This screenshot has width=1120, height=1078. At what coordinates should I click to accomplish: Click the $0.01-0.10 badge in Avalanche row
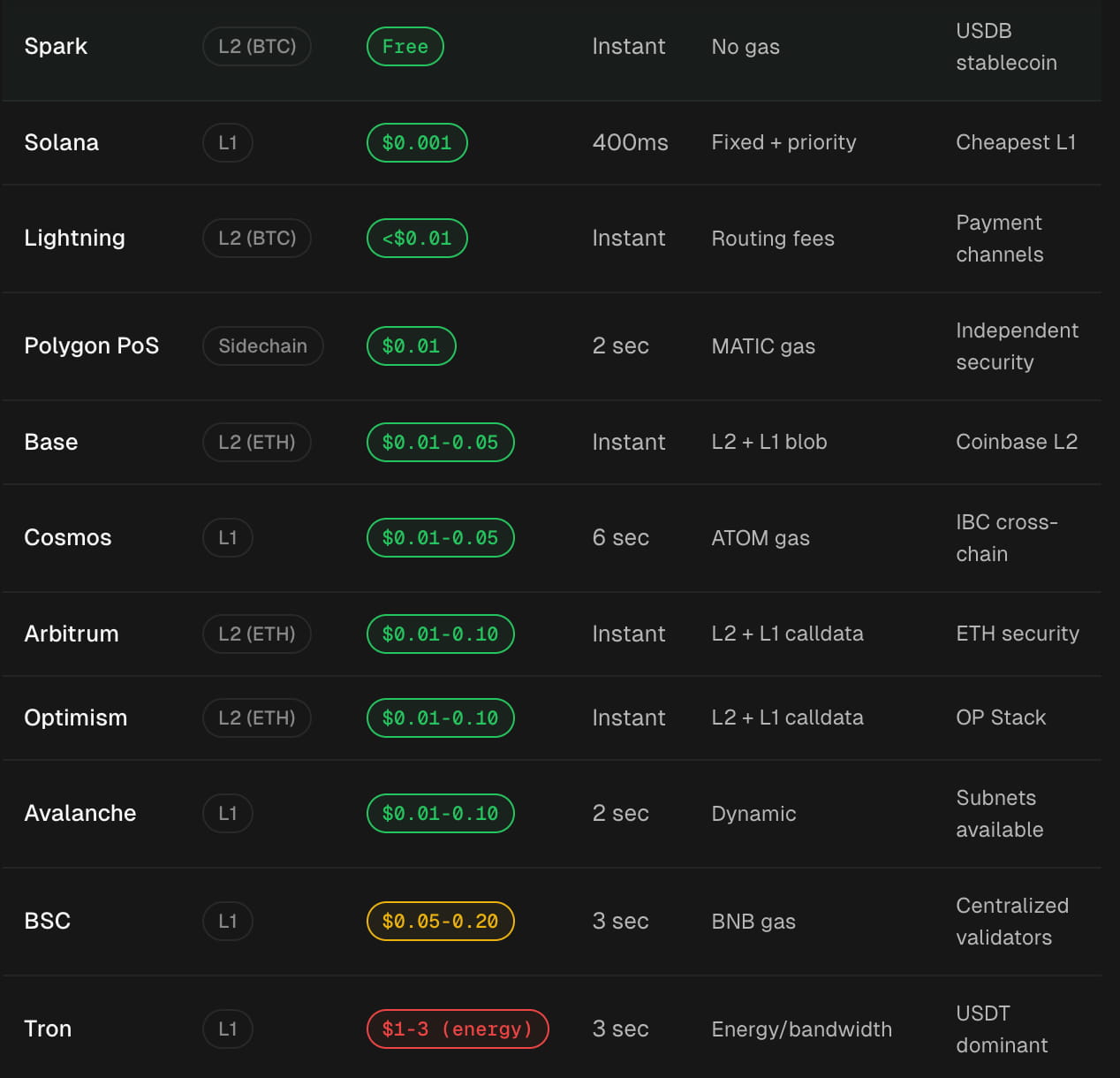click(441, 813)
